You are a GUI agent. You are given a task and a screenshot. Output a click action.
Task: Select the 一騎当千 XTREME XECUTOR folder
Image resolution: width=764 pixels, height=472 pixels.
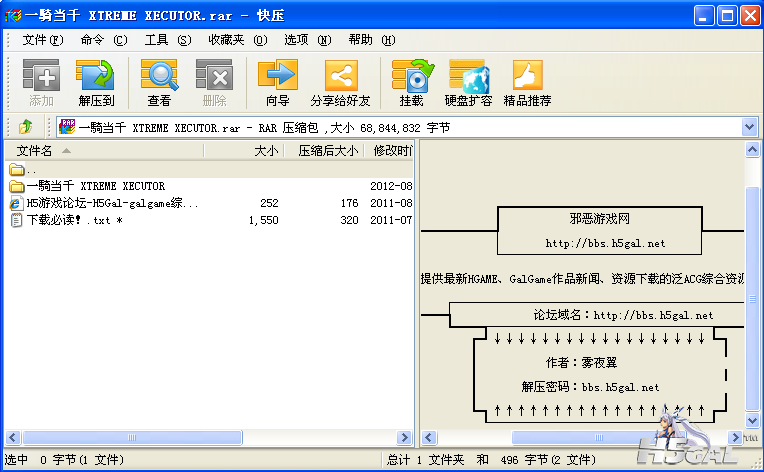click(x=96, y=186)
